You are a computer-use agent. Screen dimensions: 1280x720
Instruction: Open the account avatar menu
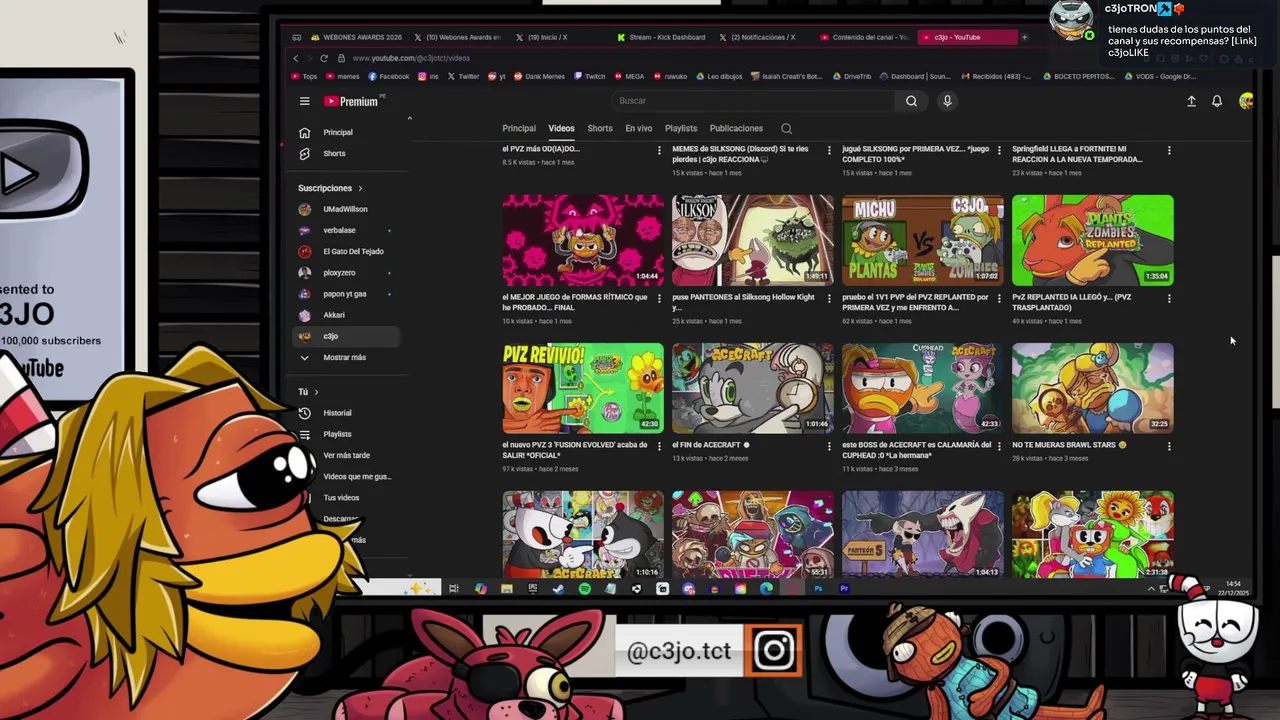[1245, 101]
